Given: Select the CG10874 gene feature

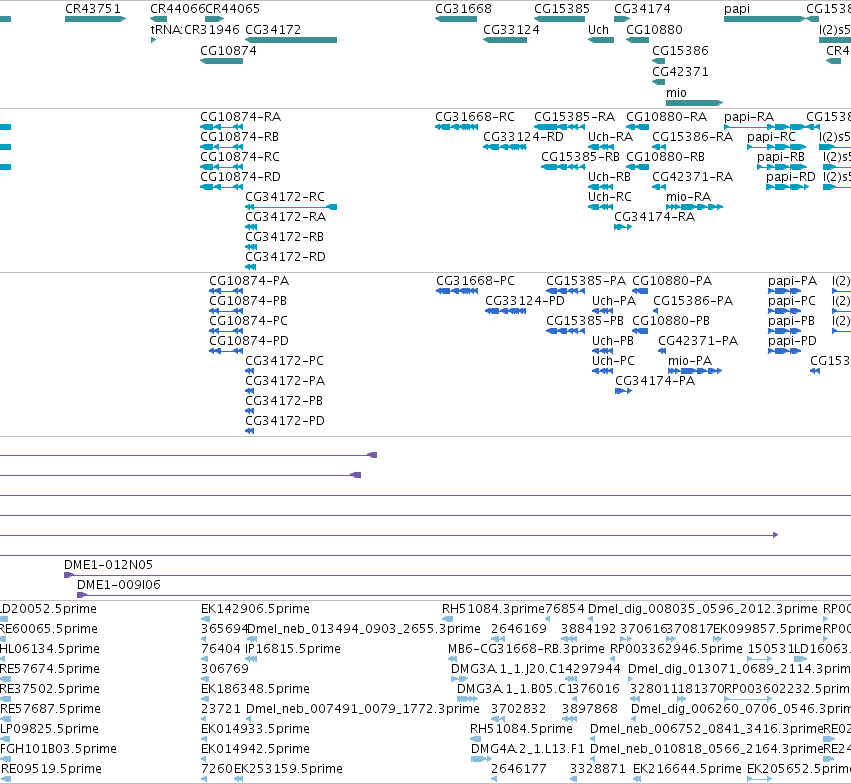Looking at the screenshot, I should click(221, 61).
